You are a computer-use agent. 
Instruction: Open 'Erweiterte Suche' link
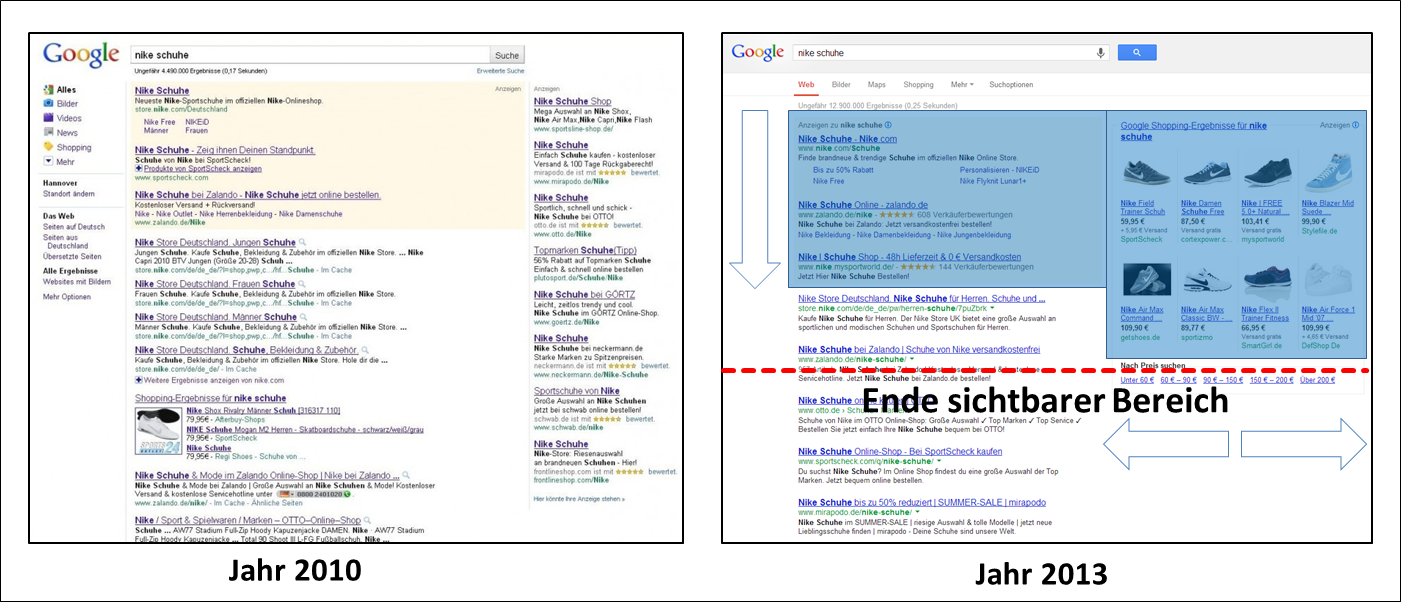point(500,71)
